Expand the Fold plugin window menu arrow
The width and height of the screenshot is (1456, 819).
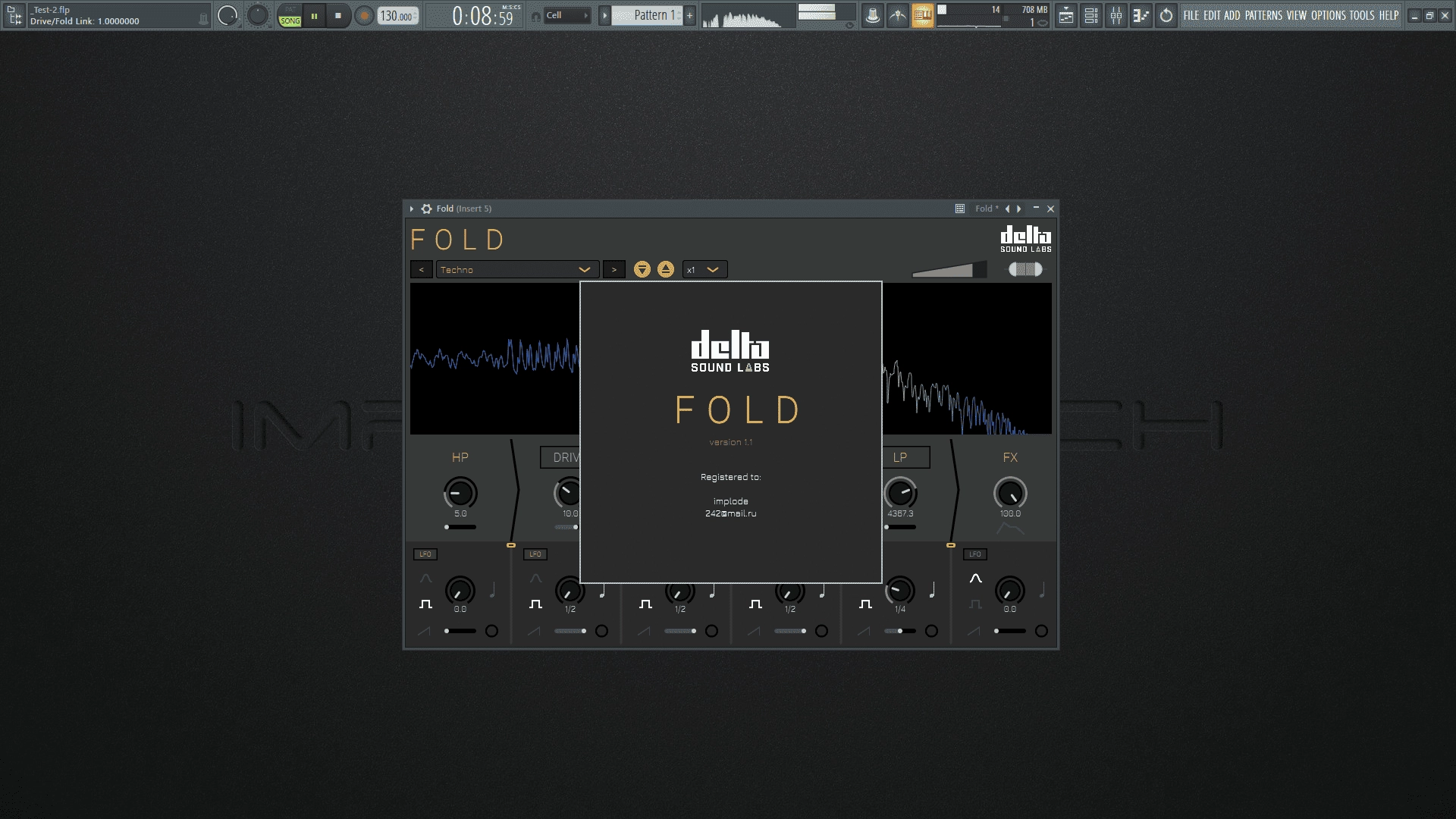[x=412, y=209]
